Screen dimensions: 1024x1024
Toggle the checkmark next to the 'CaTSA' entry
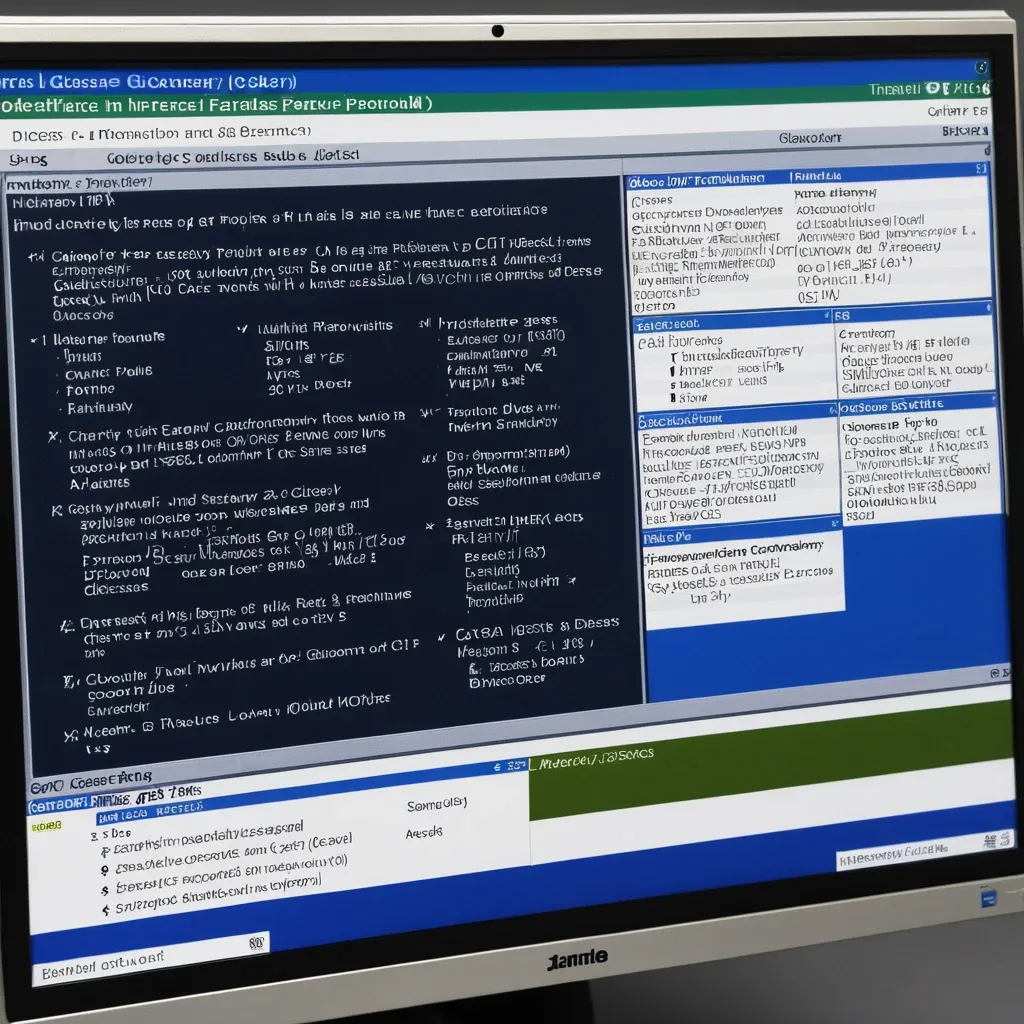coord(441,638)
